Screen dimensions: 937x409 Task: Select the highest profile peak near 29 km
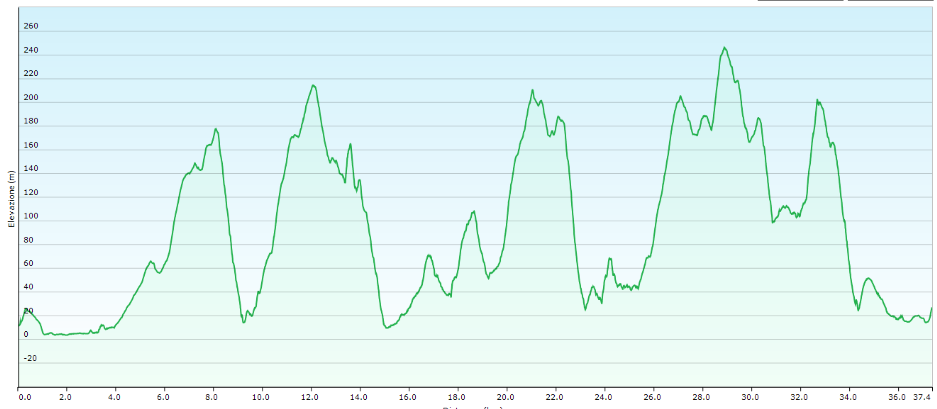pyautogui.click(x=724, y=47)
